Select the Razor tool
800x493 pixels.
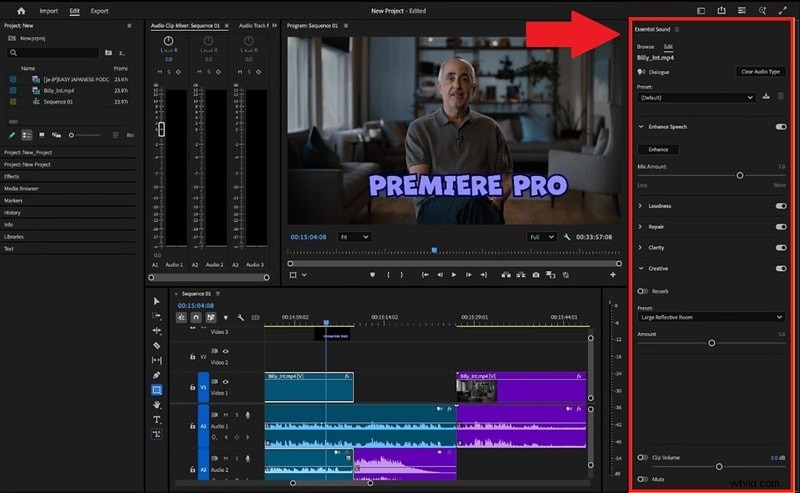pyautogui.click(x=157, y=346)
